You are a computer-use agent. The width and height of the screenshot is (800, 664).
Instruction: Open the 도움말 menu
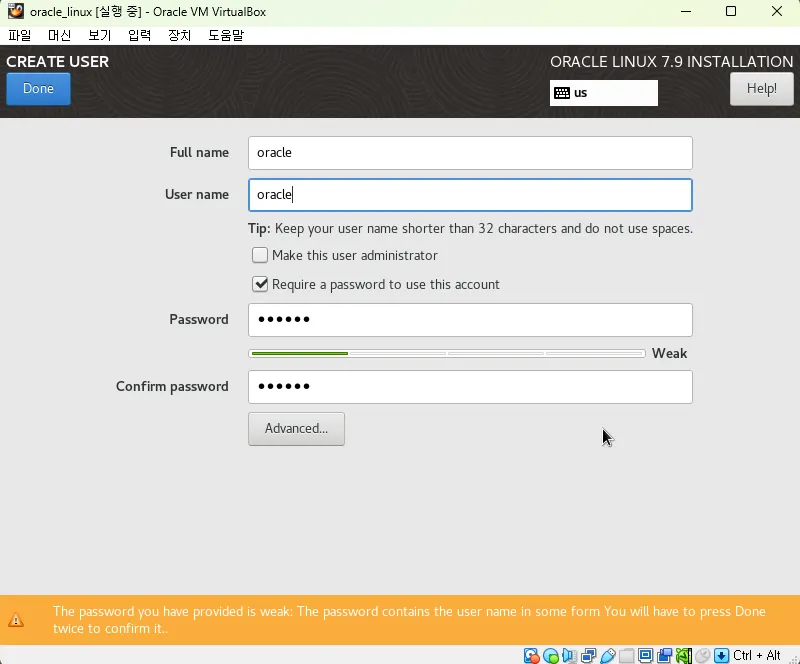226,35
